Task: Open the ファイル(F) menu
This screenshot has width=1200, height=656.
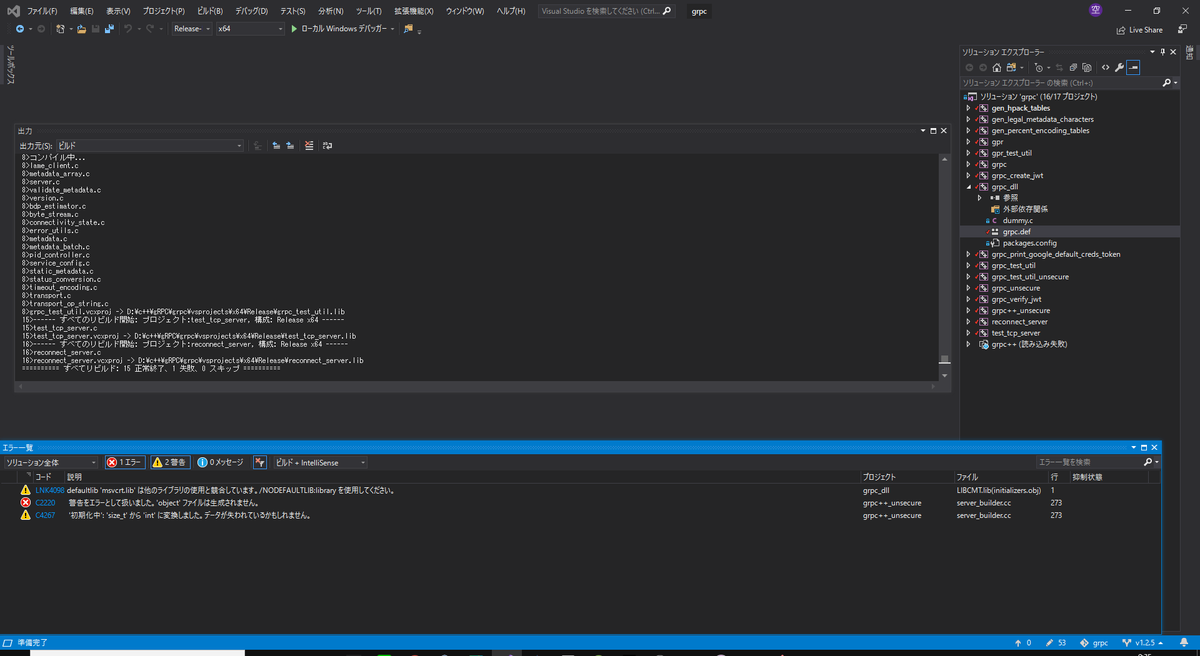Action: pyautogui.click(x=42, y=10)
